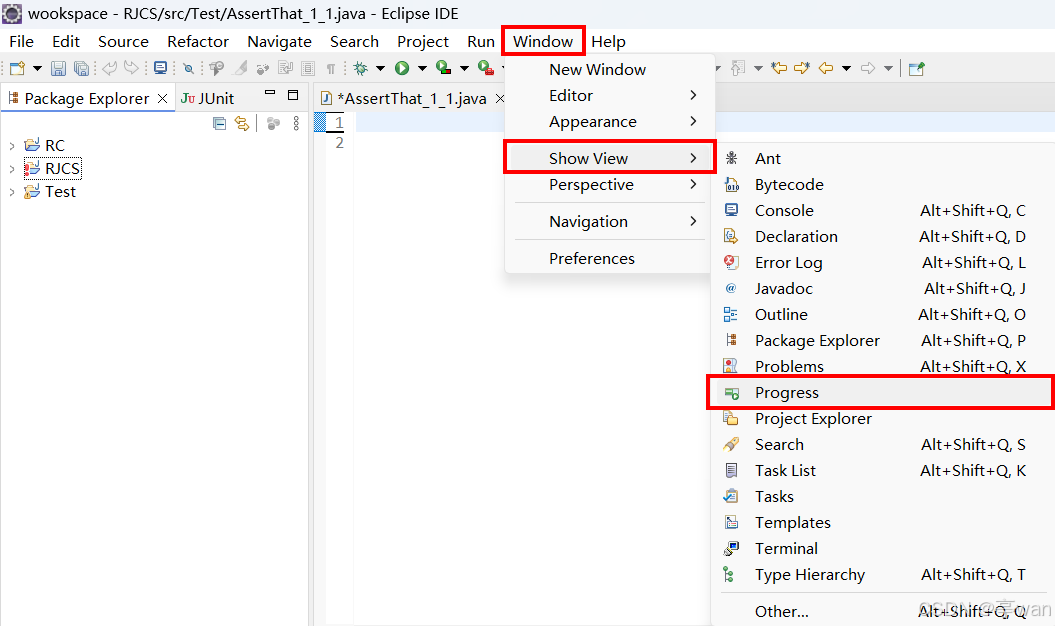Toggle Show Whitespace Characters pilcrow icon

click(330, 68)
